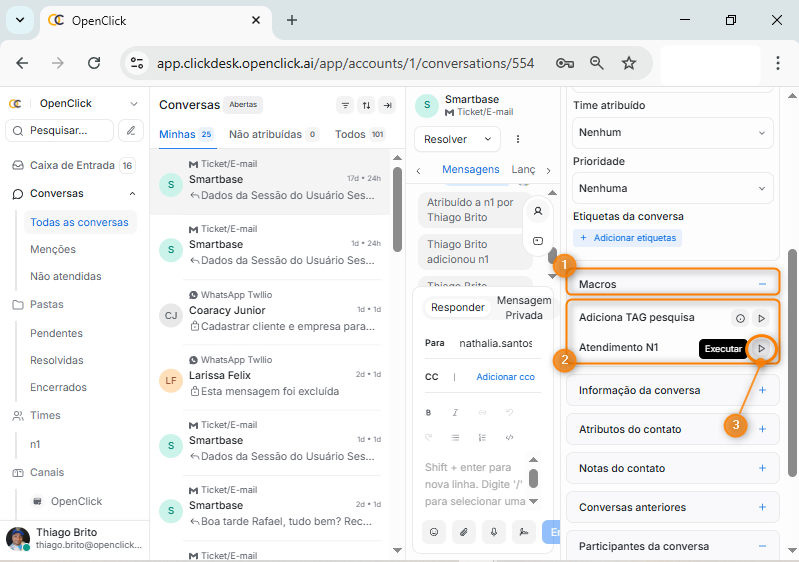Click the sort conversations icon
Viewport: 799px width, 562px height.
click(366, 105)
